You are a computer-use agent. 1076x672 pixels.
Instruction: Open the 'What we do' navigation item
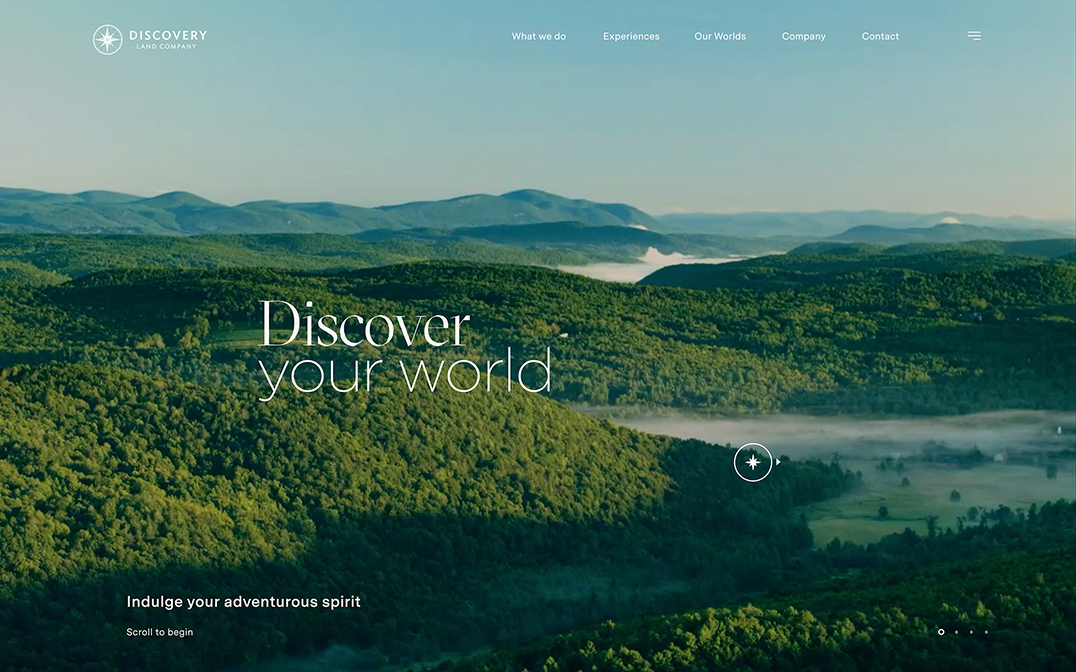point(538,36)
